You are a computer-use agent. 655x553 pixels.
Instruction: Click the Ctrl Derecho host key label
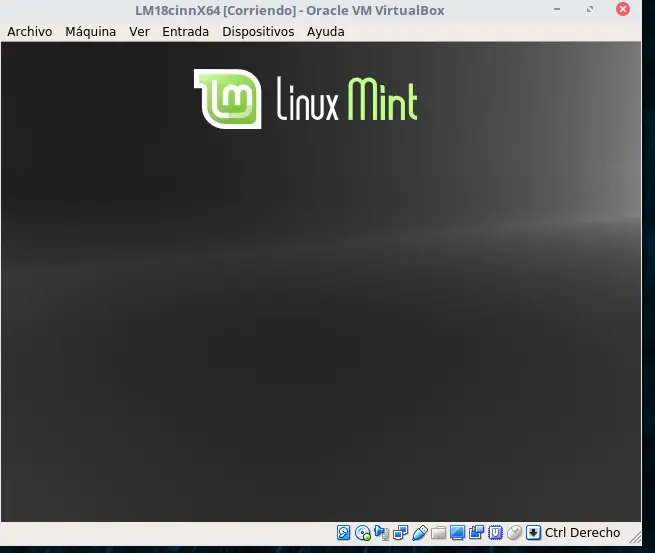coord(582,533)
